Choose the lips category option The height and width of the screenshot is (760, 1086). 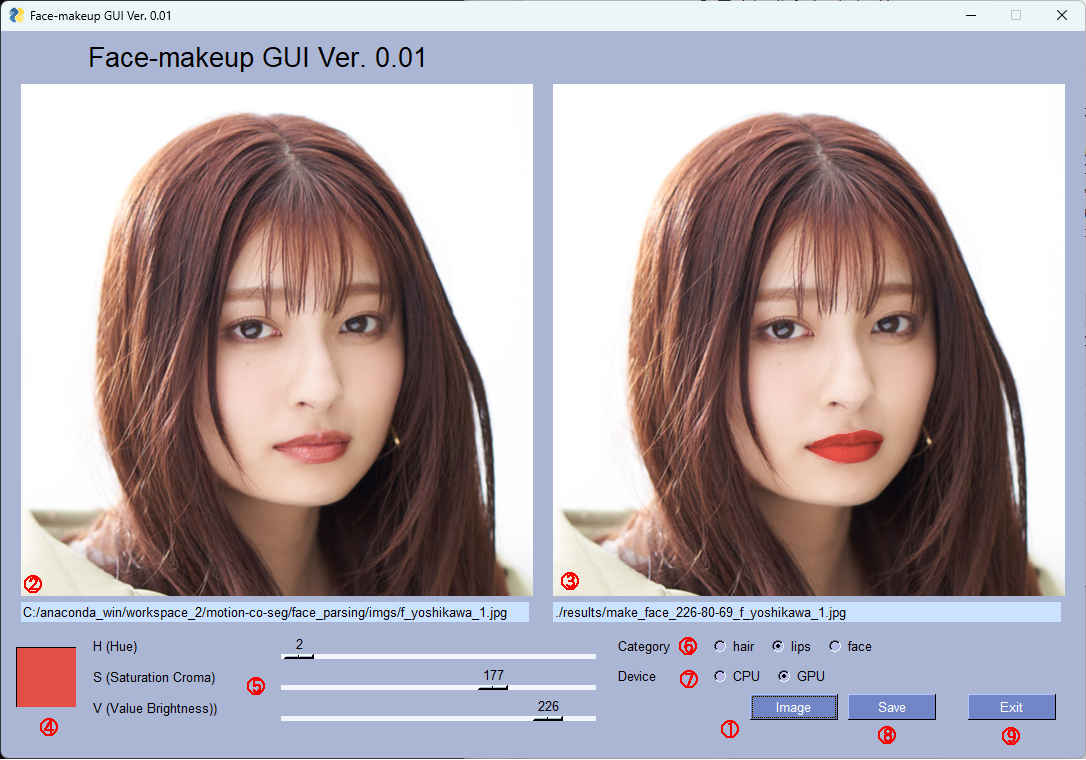pyautogui.click(x=777, y=647)
